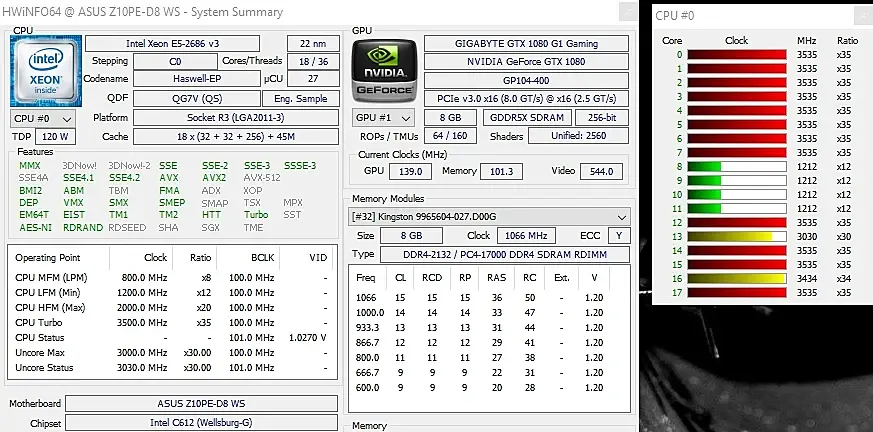Close the CPU #0 window

point(864,16)
